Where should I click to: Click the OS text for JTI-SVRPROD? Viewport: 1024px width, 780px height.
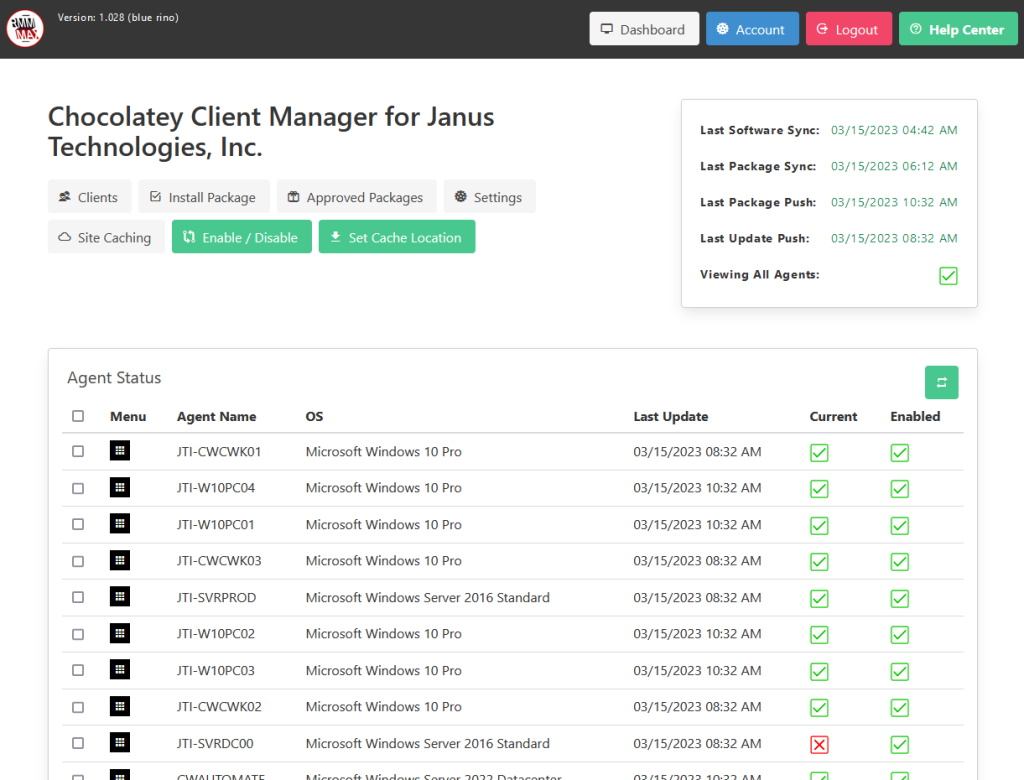(428, 597)
